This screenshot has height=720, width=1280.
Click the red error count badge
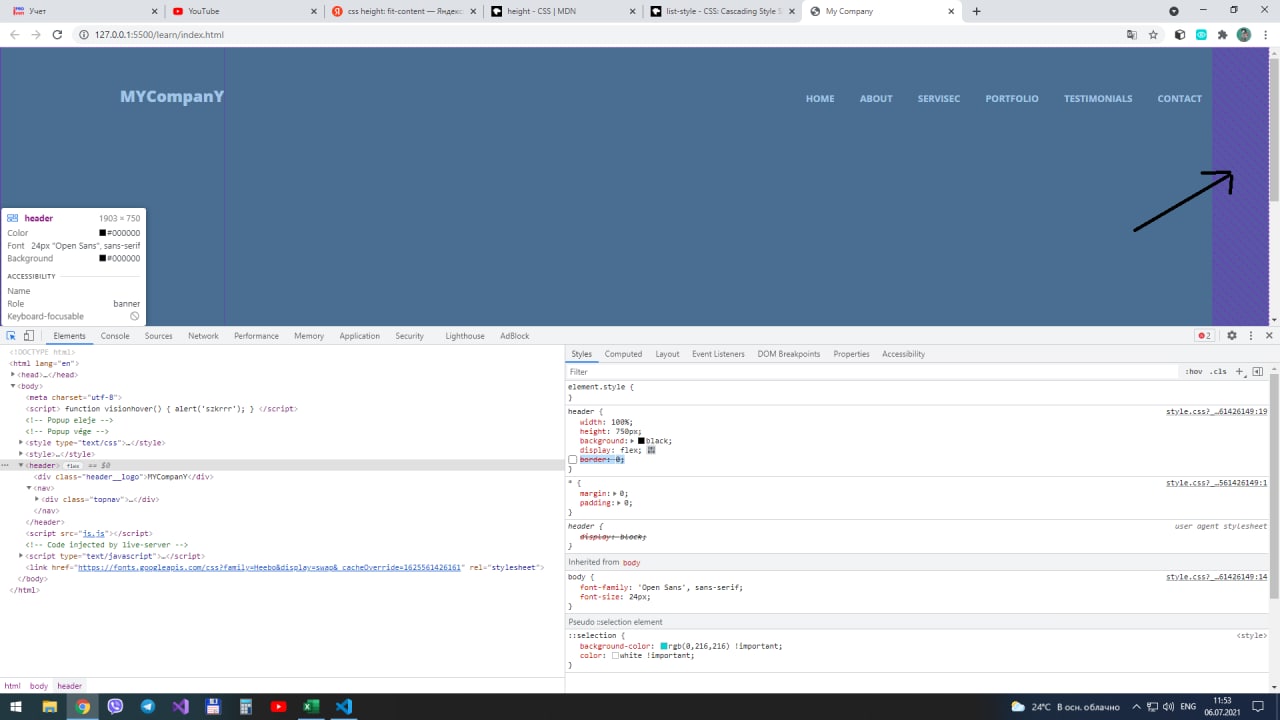pos(1204,336)
